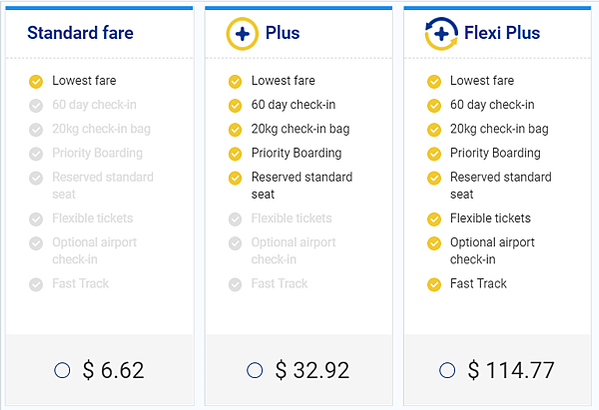The width and height of the screenshot is (599, 410).
Task: Click the Lowest fare checkmark in Standard fare
Action: click(36, 81)
